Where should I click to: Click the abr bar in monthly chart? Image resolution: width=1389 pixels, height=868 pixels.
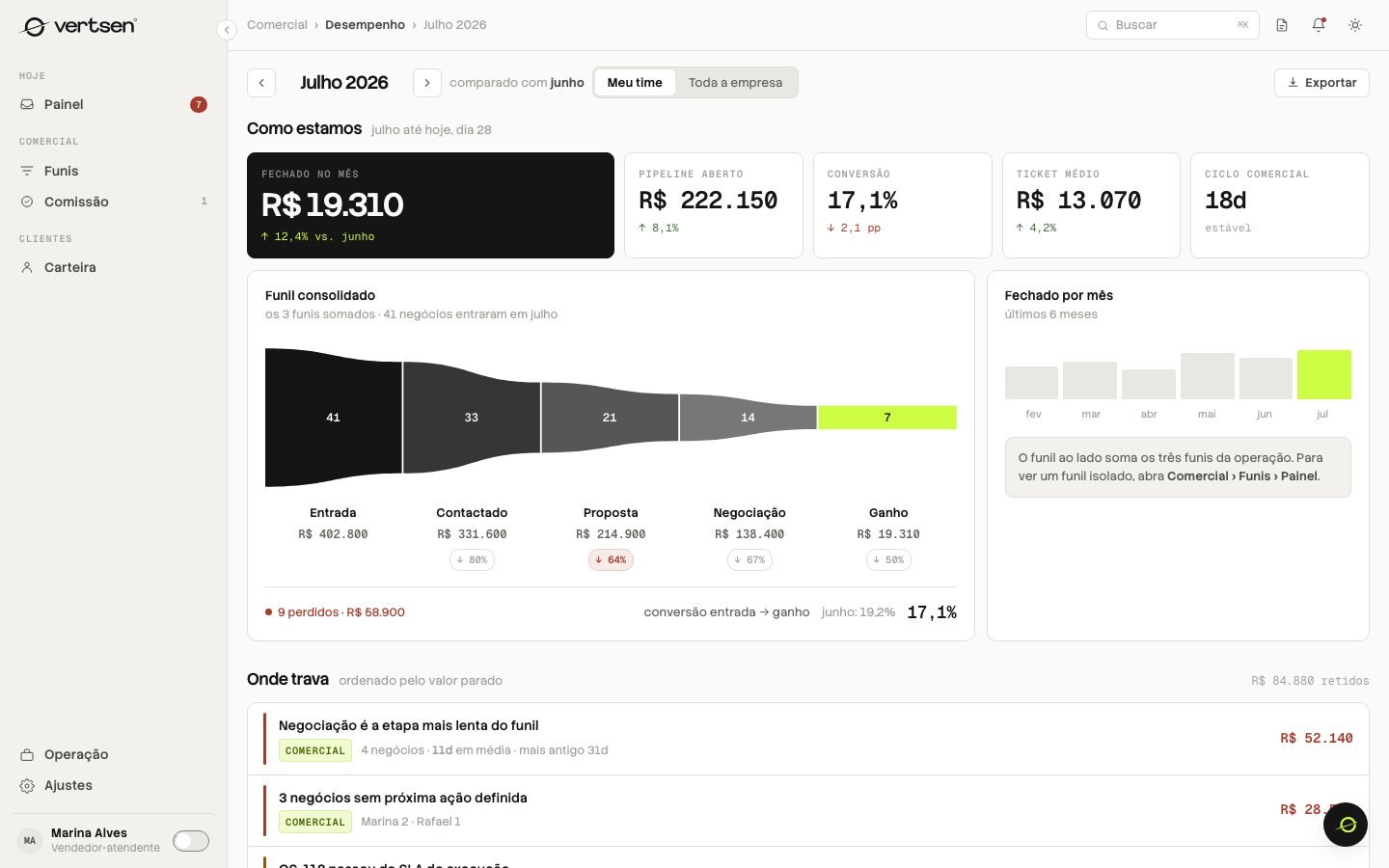(1149, 384)
